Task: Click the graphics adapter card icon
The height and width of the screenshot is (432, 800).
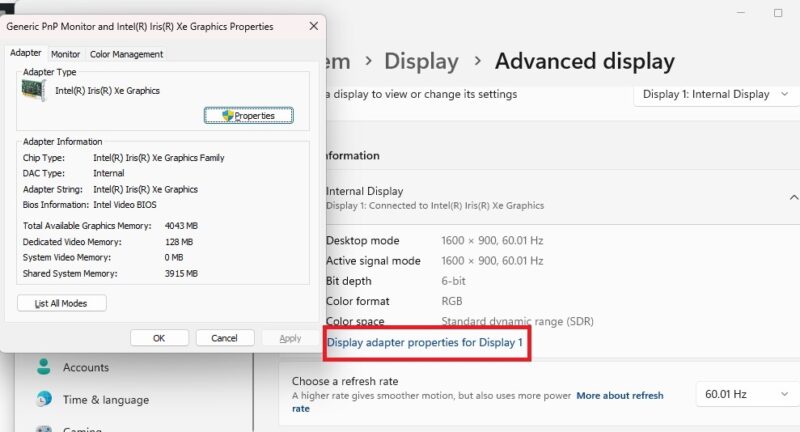Action: click(34, 91)
